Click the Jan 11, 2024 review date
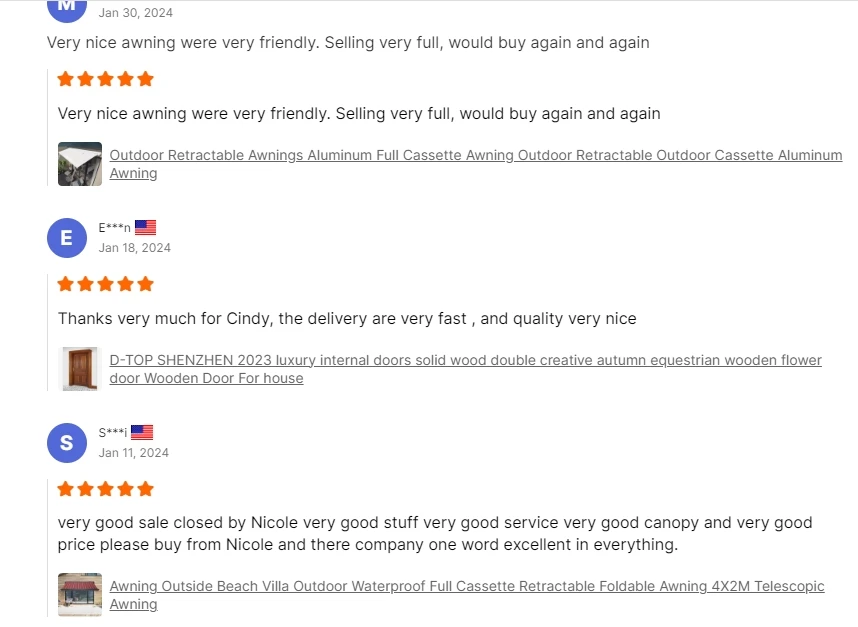Screen dimensions: 858x627 point(134,453)
